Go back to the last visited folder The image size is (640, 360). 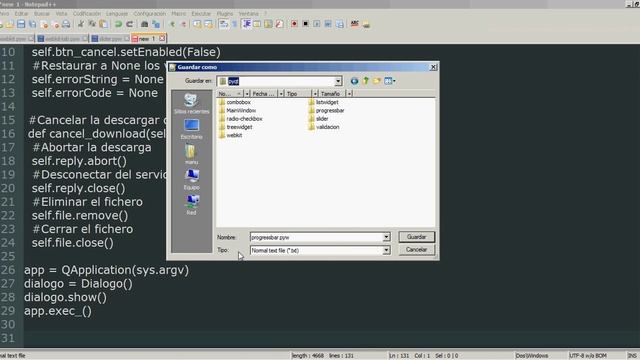tap(354, 81)
